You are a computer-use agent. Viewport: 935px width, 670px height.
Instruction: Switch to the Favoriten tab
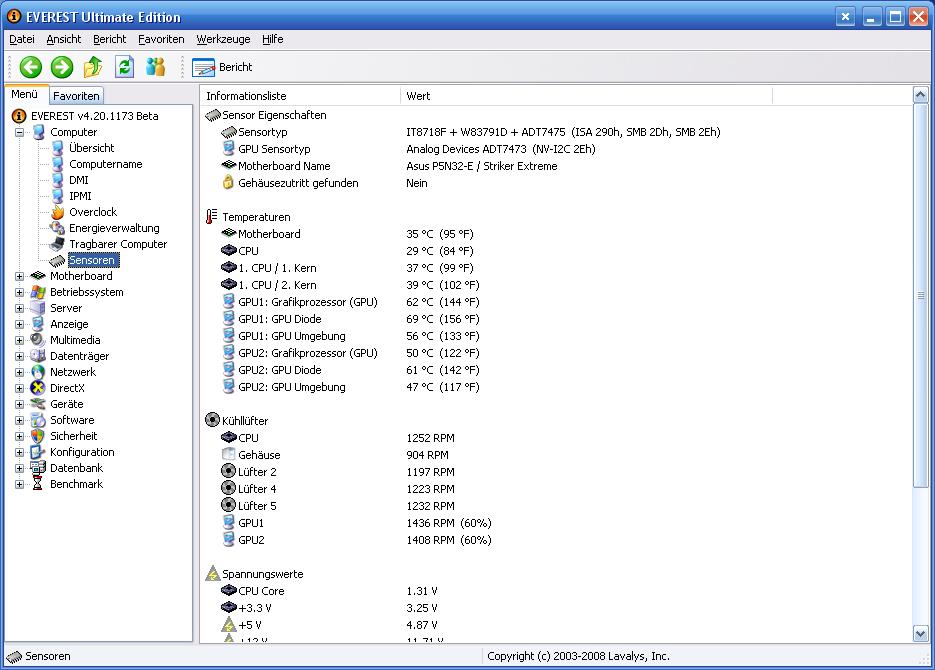pyautogui.click(x=76, y=96)
